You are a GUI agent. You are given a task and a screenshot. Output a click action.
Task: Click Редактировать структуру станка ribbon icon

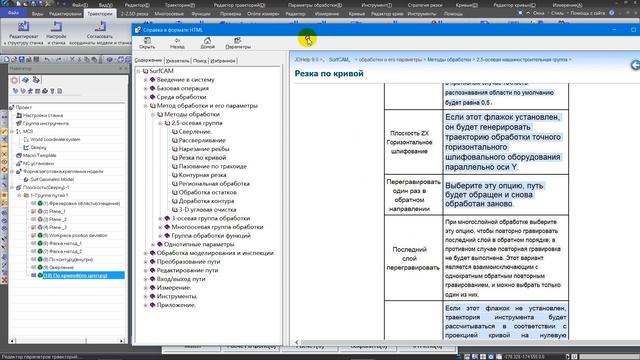pyautogui.click(x=23, y=27)
